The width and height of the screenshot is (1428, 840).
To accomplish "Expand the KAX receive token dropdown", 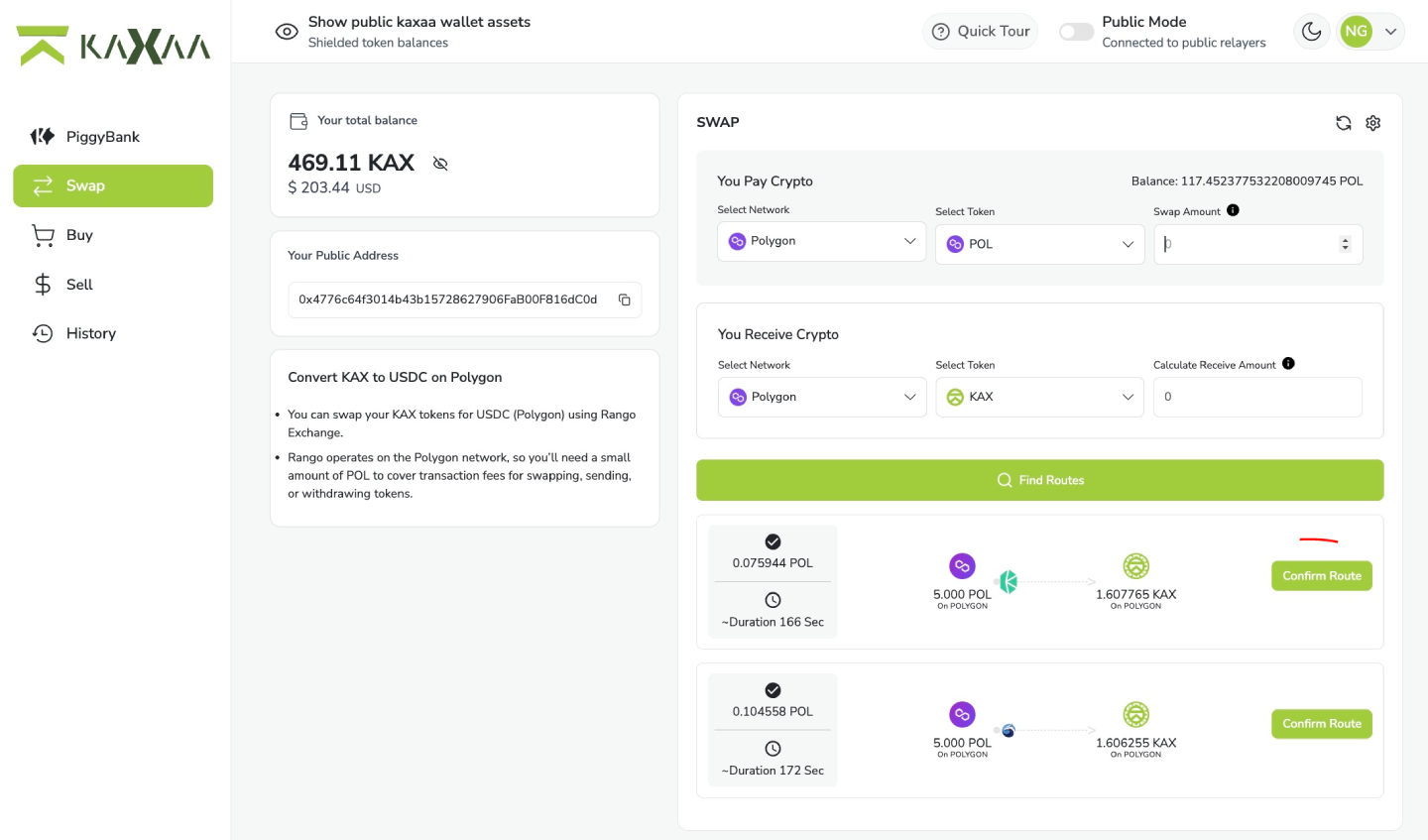I will (x=1039, y=397).
